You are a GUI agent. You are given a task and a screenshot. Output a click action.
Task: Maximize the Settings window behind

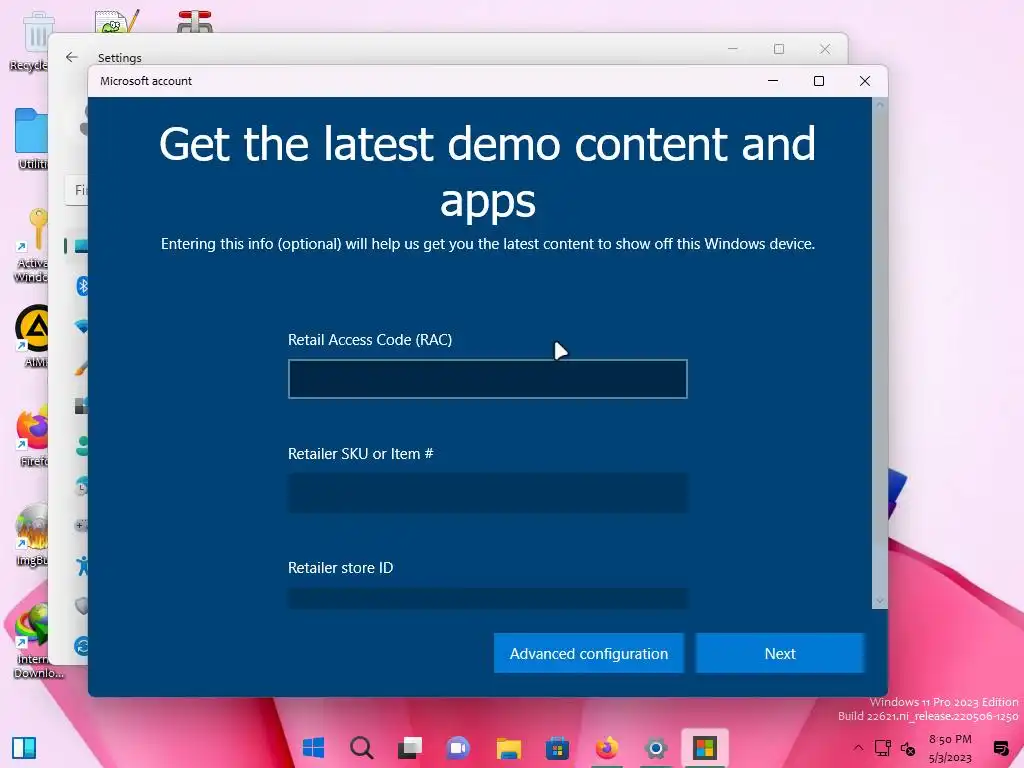[778, 49]
